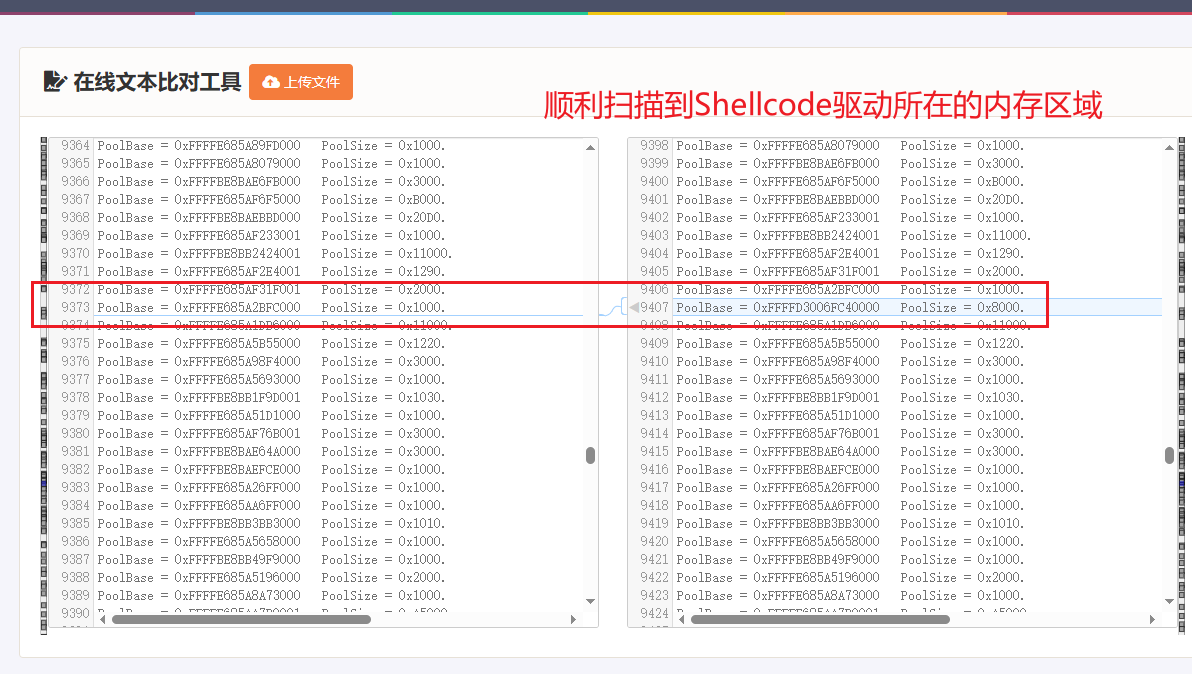Grab the left pane vertical scrollbar thumb
Screen dimensions: 1192x674
coord(591,455)
